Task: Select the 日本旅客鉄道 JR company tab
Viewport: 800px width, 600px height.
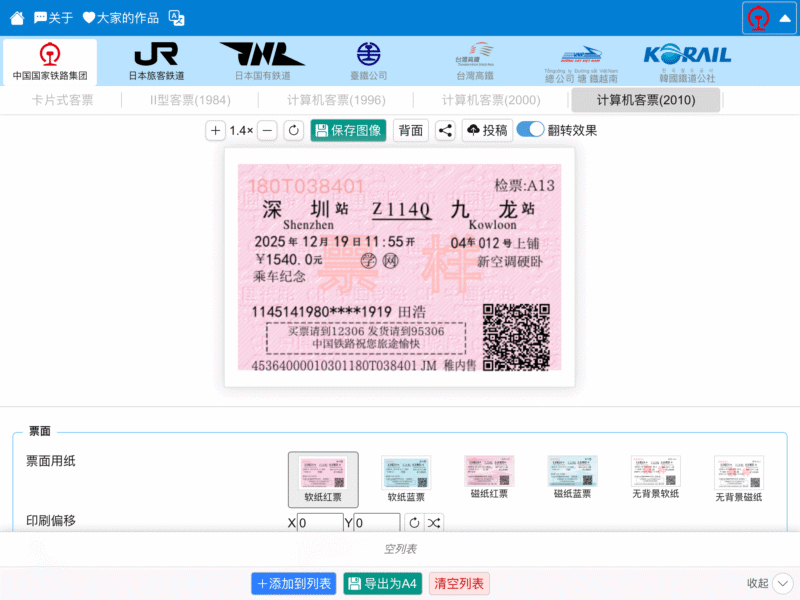Action: coord(156,61)
